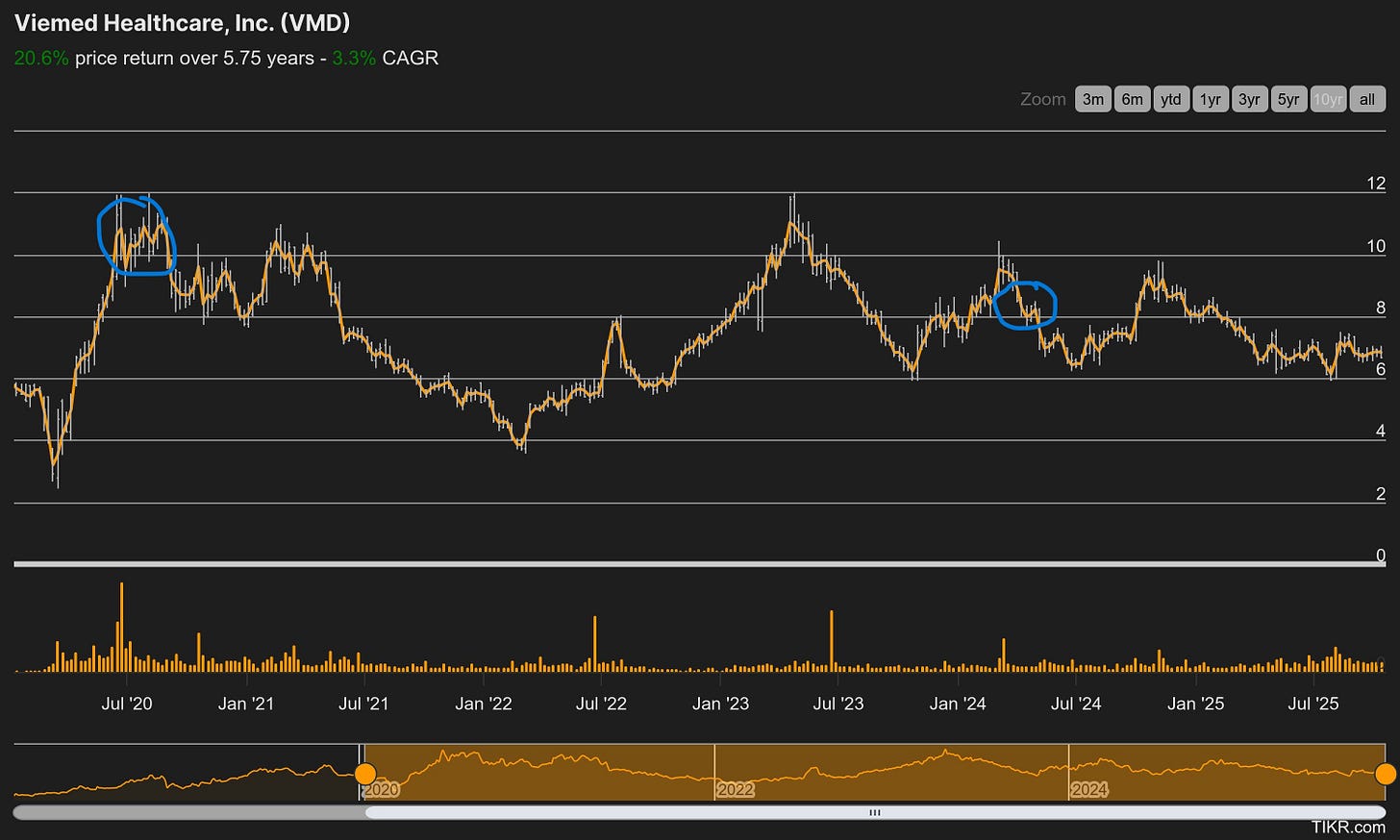Click the right orange navigator handle
This screenshot has height=840, width=1400.
(1386, 774)
